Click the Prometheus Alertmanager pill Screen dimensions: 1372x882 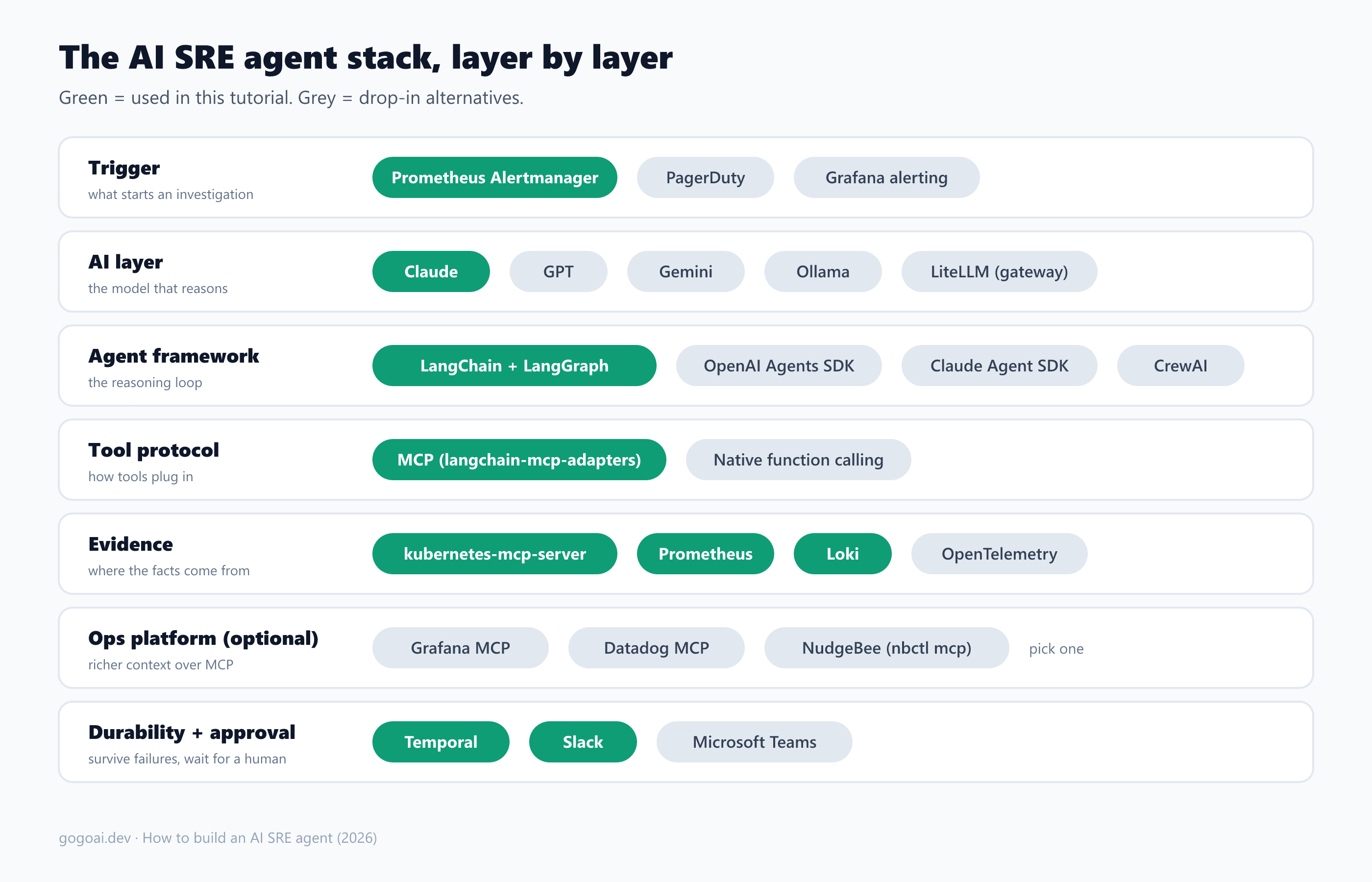click(x=494, y=177)
